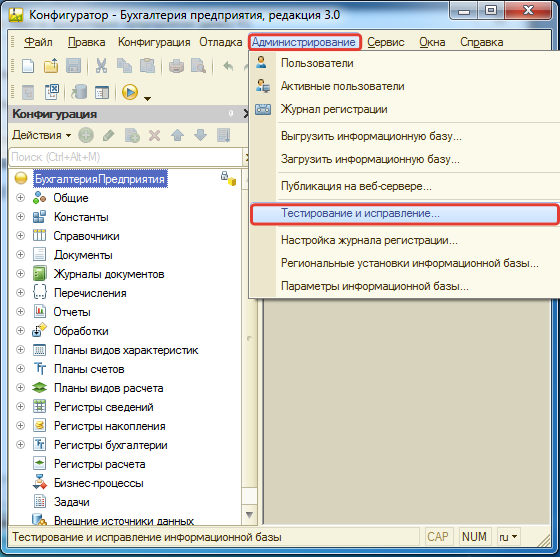Click the Copy toolbar icon
This screenshot has width=560, height=557.
click(x=124, y=66)
